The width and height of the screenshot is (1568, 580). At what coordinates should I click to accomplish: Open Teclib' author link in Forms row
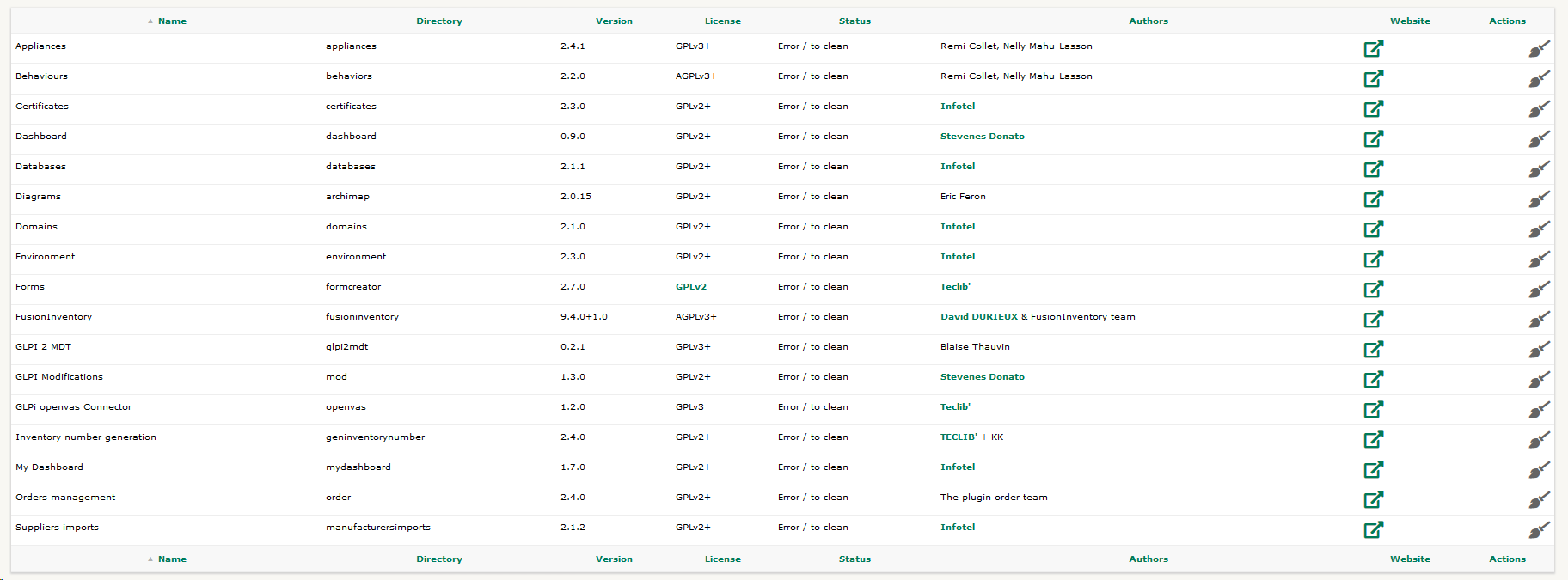pyautogui.click(x=955, y=287)
